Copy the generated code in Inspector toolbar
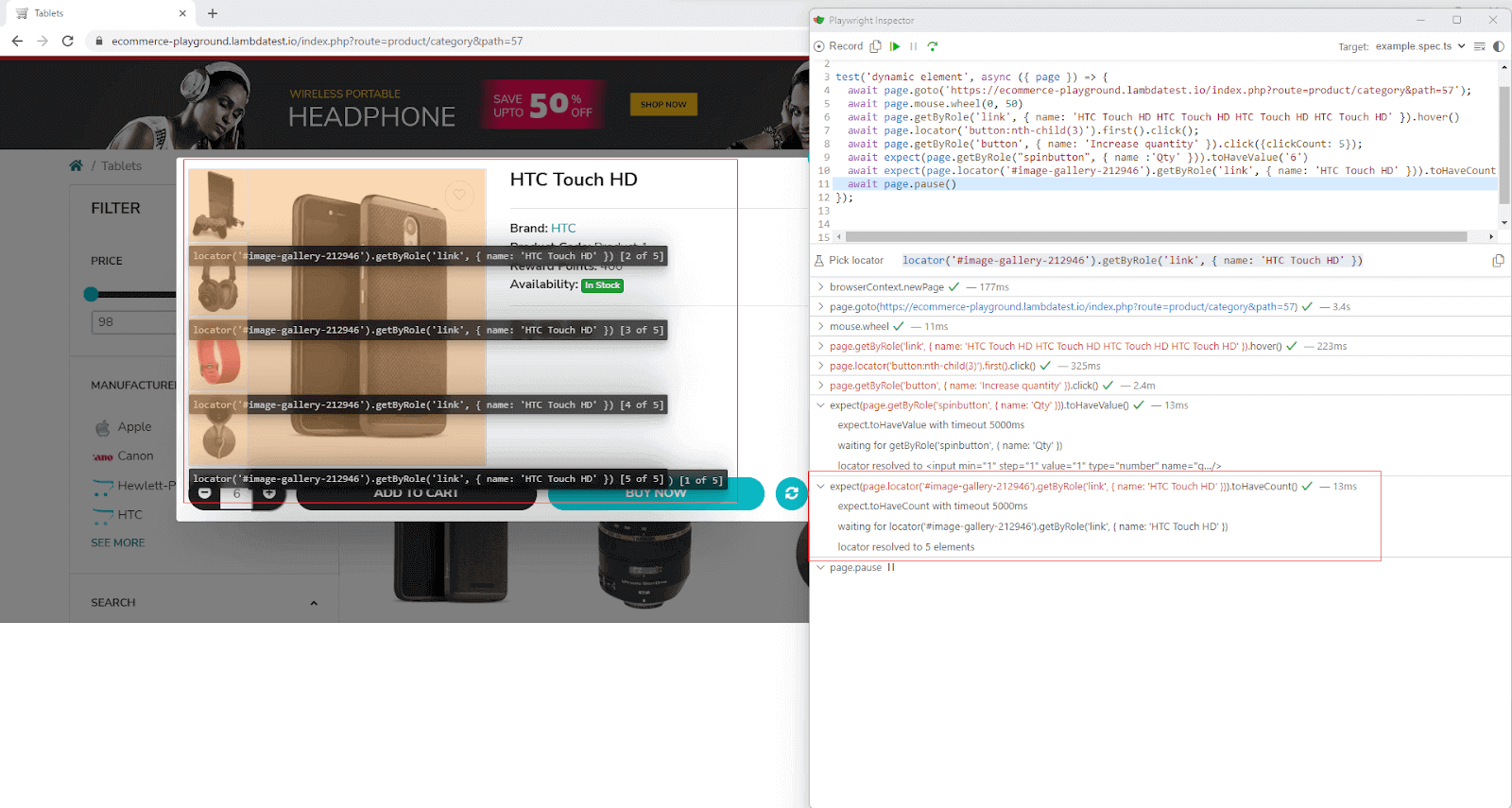Screen dimensions: 1512x808 point(876,46)
